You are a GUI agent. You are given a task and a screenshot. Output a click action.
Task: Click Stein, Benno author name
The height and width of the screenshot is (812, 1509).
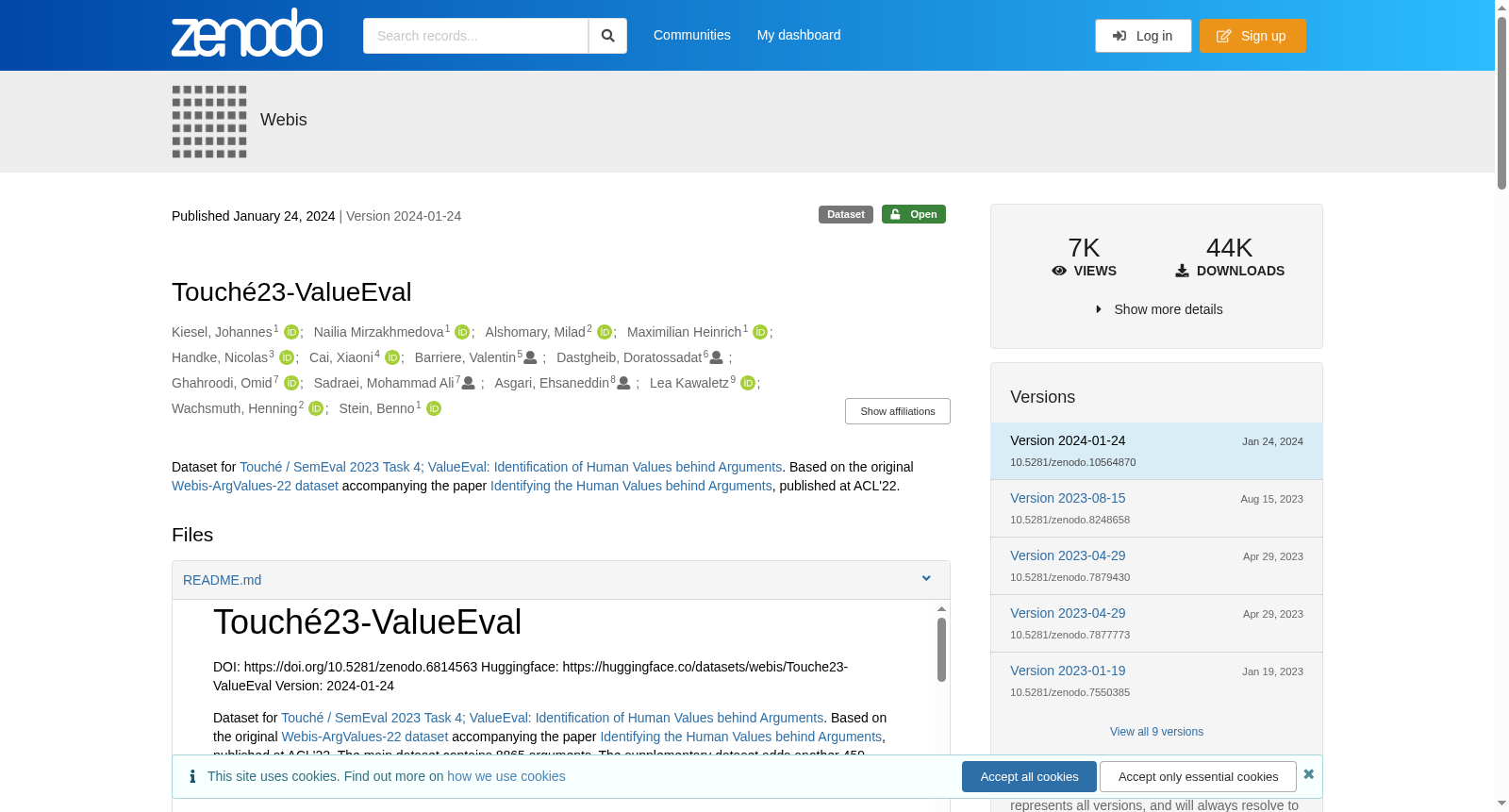[x=376, y=408]
